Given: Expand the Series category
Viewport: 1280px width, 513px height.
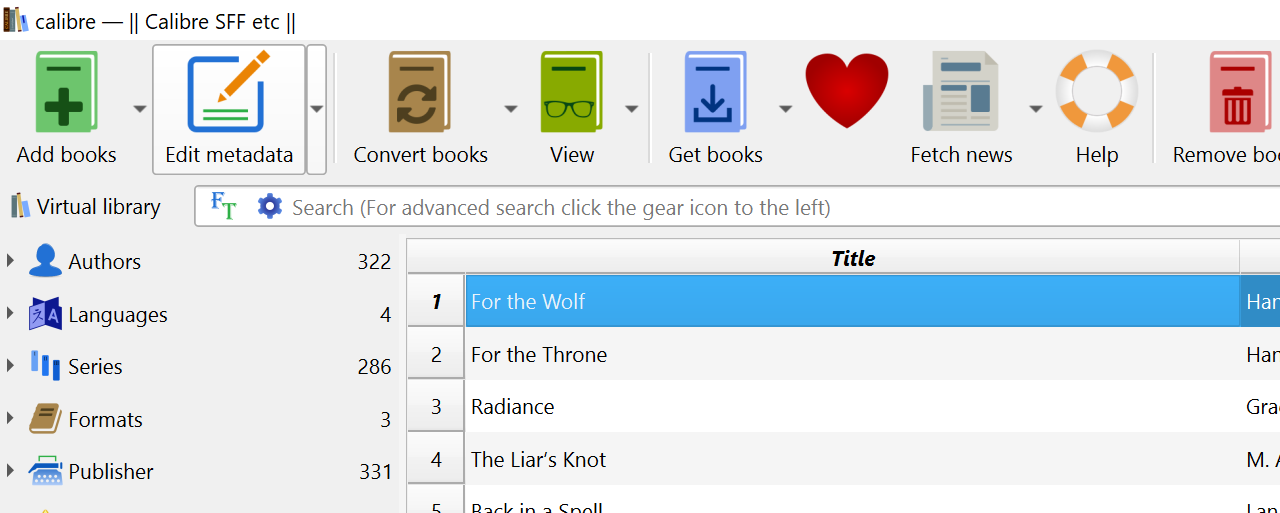Looking at the screenshot, I should pos(10,366).
